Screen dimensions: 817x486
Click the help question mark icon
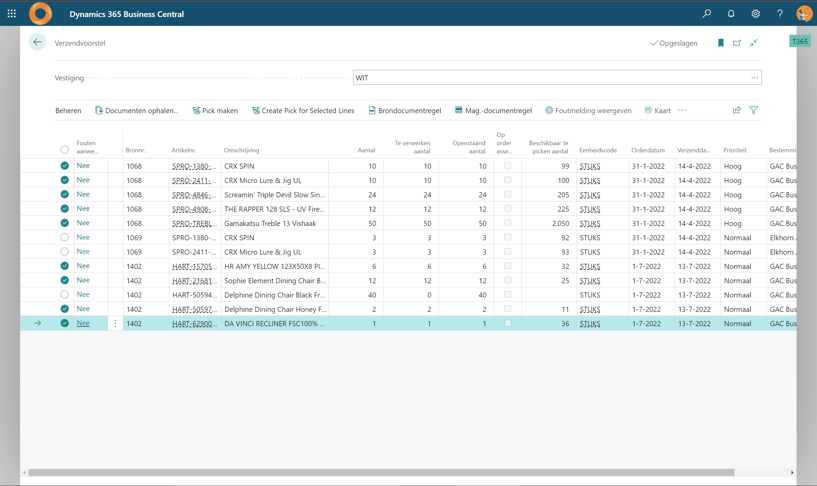779,14
